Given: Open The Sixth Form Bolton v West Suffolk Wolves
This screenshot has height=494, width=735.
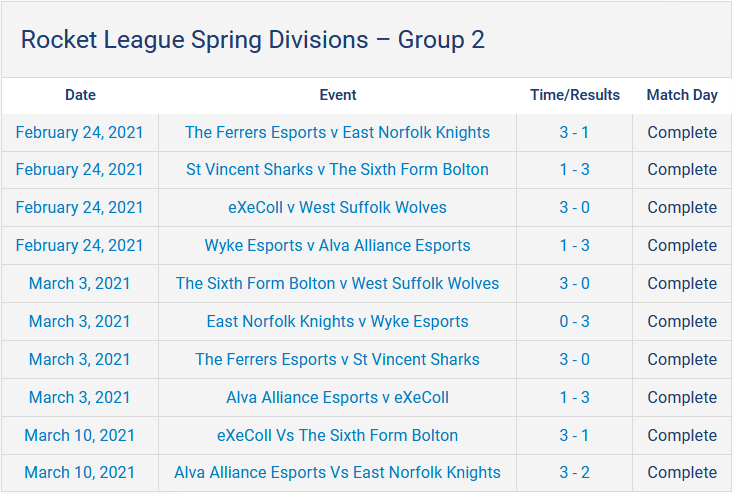Looking at the screenshot, I should pos(337,284).
